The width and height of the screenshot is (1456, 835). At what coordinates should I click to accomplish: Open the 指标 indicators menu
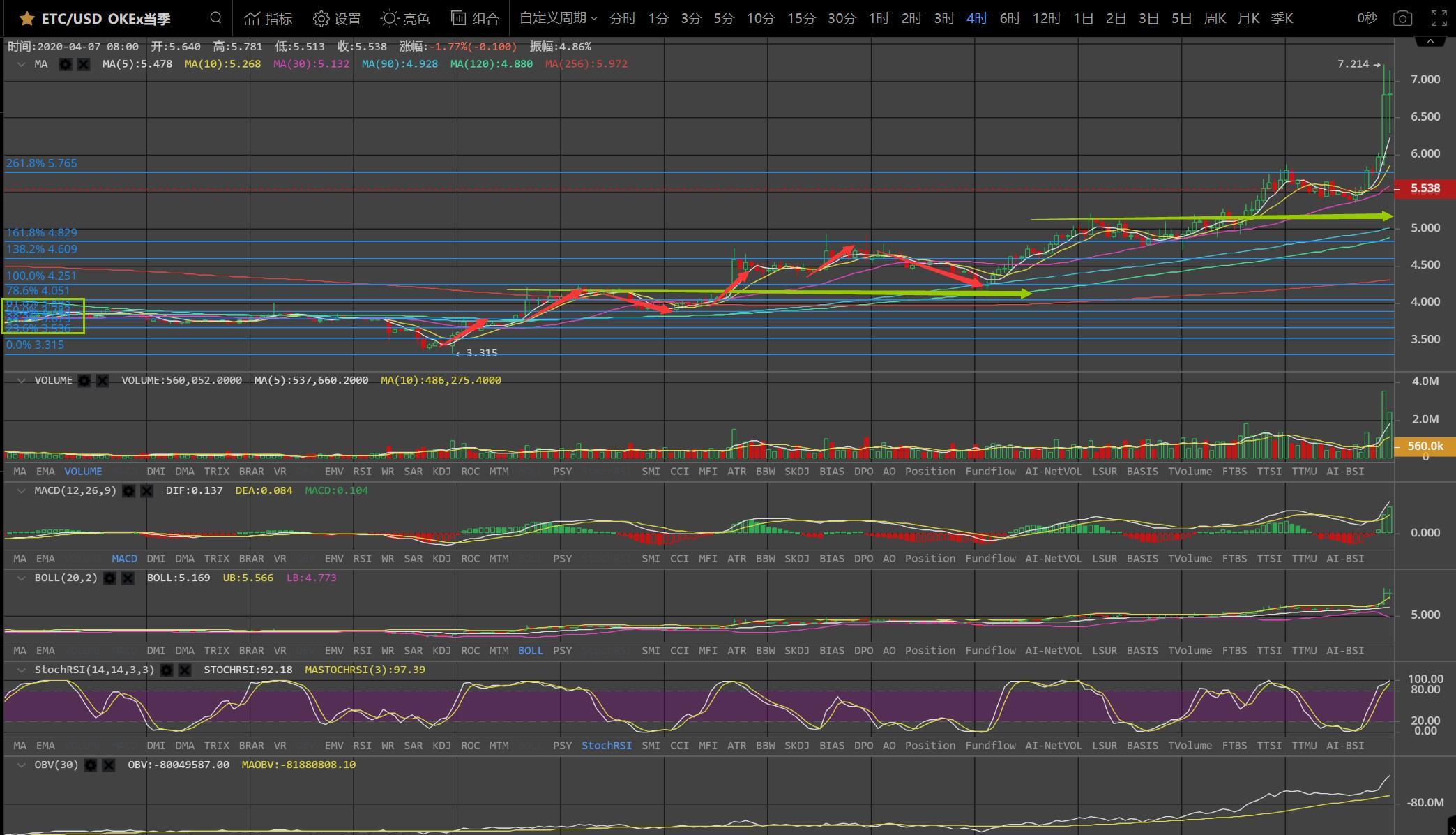(x=268, y=19)
